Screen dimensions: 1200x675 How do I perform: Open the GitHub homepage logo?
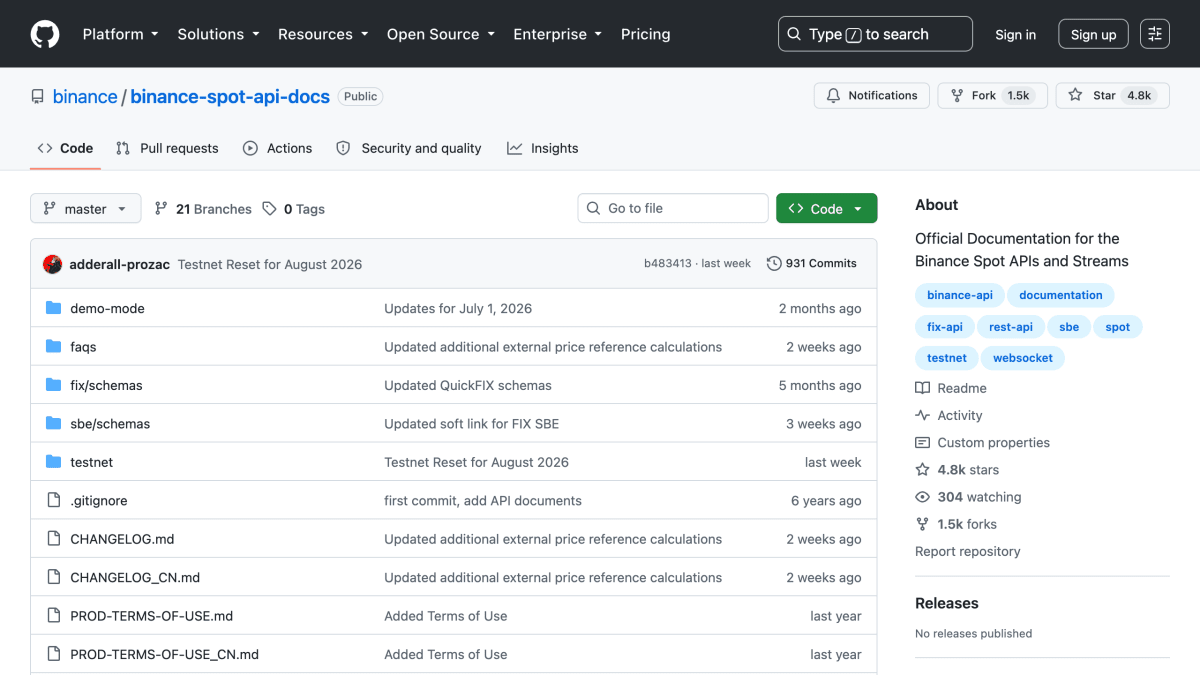(45, 34)
